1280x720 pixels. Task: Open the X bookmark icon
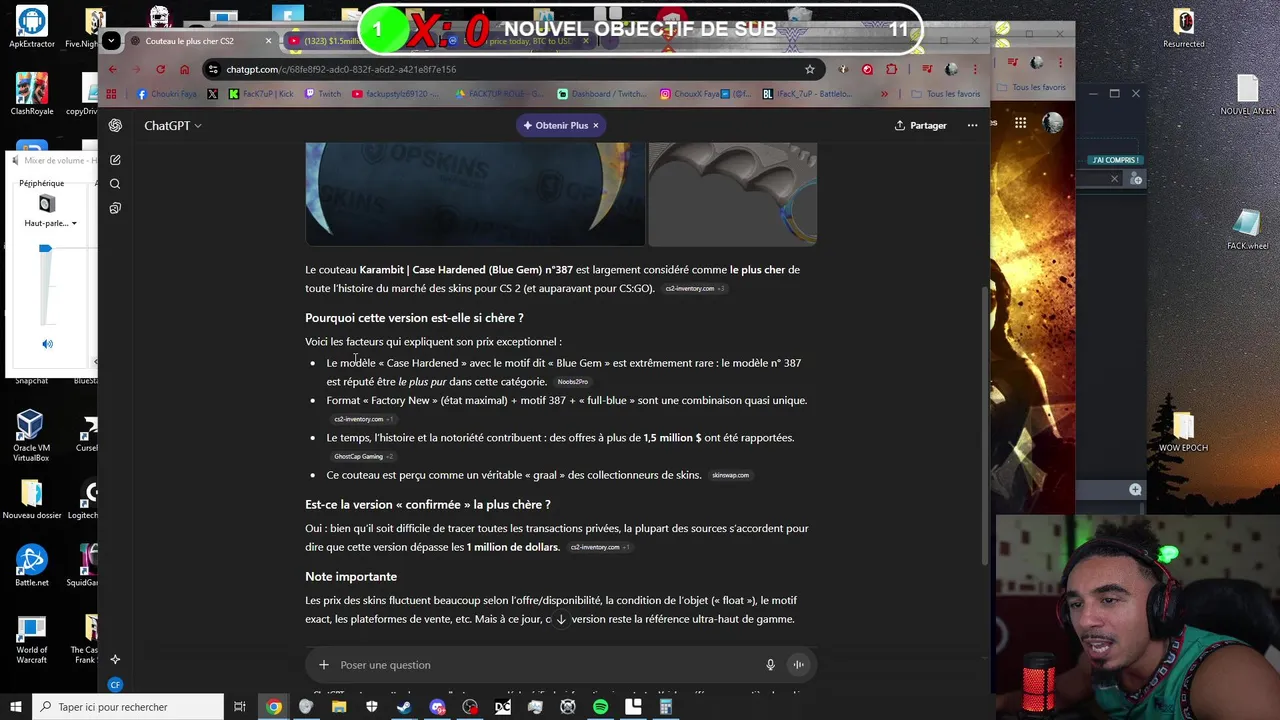(x=212, y=94)
